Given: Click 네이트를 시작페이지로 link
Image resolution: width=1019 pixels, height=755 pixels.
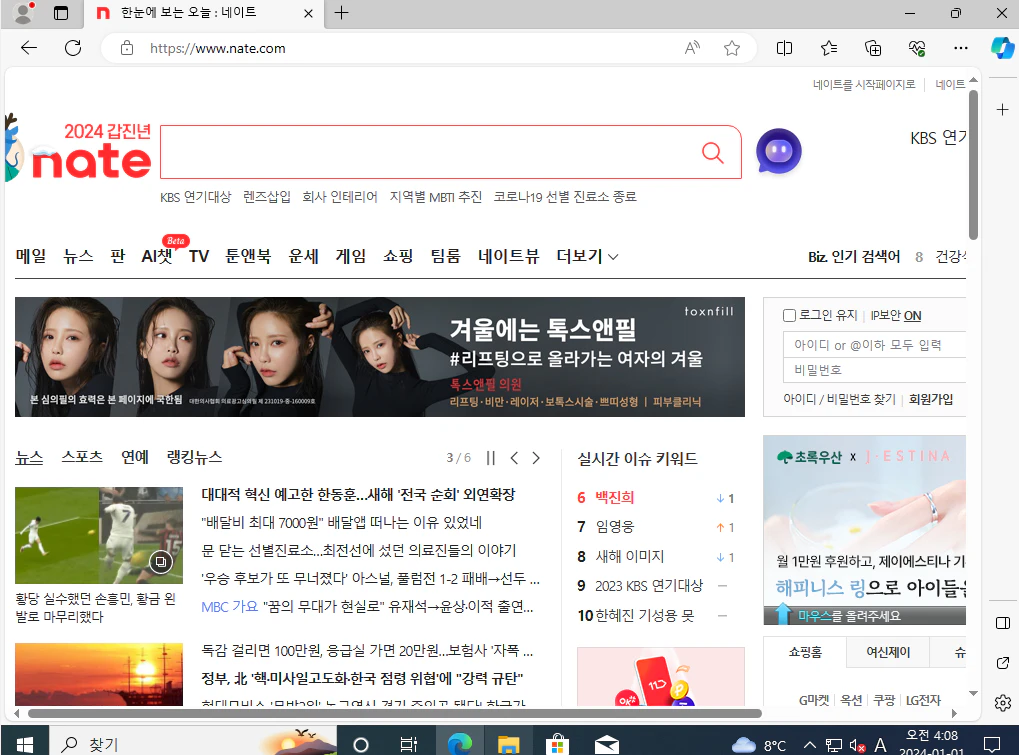Looking at the screenshot, I should click(864, 84).
